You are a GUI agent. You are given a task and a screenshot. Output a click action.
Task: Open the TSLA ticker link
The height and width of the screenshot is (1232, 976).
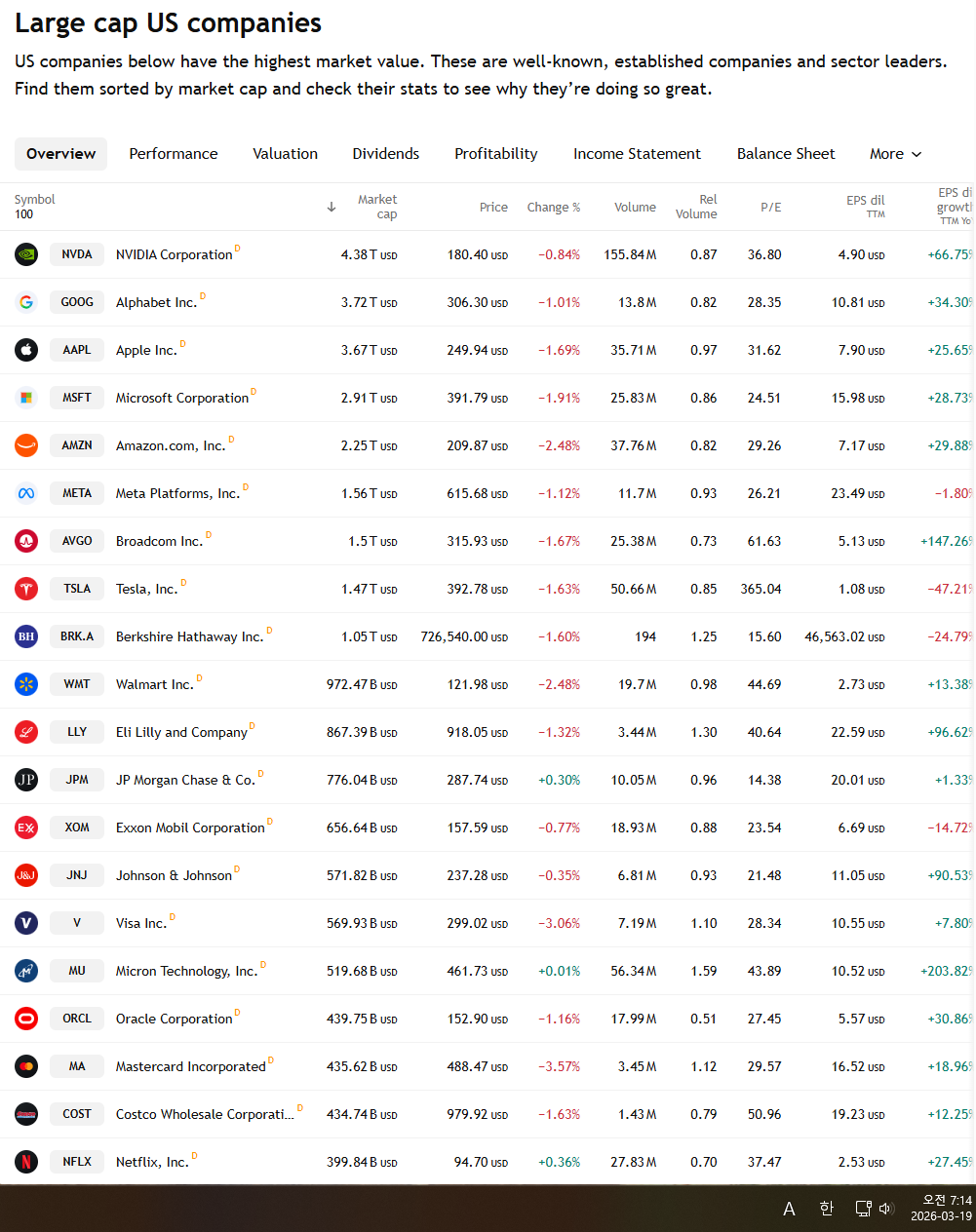[77, 589]
